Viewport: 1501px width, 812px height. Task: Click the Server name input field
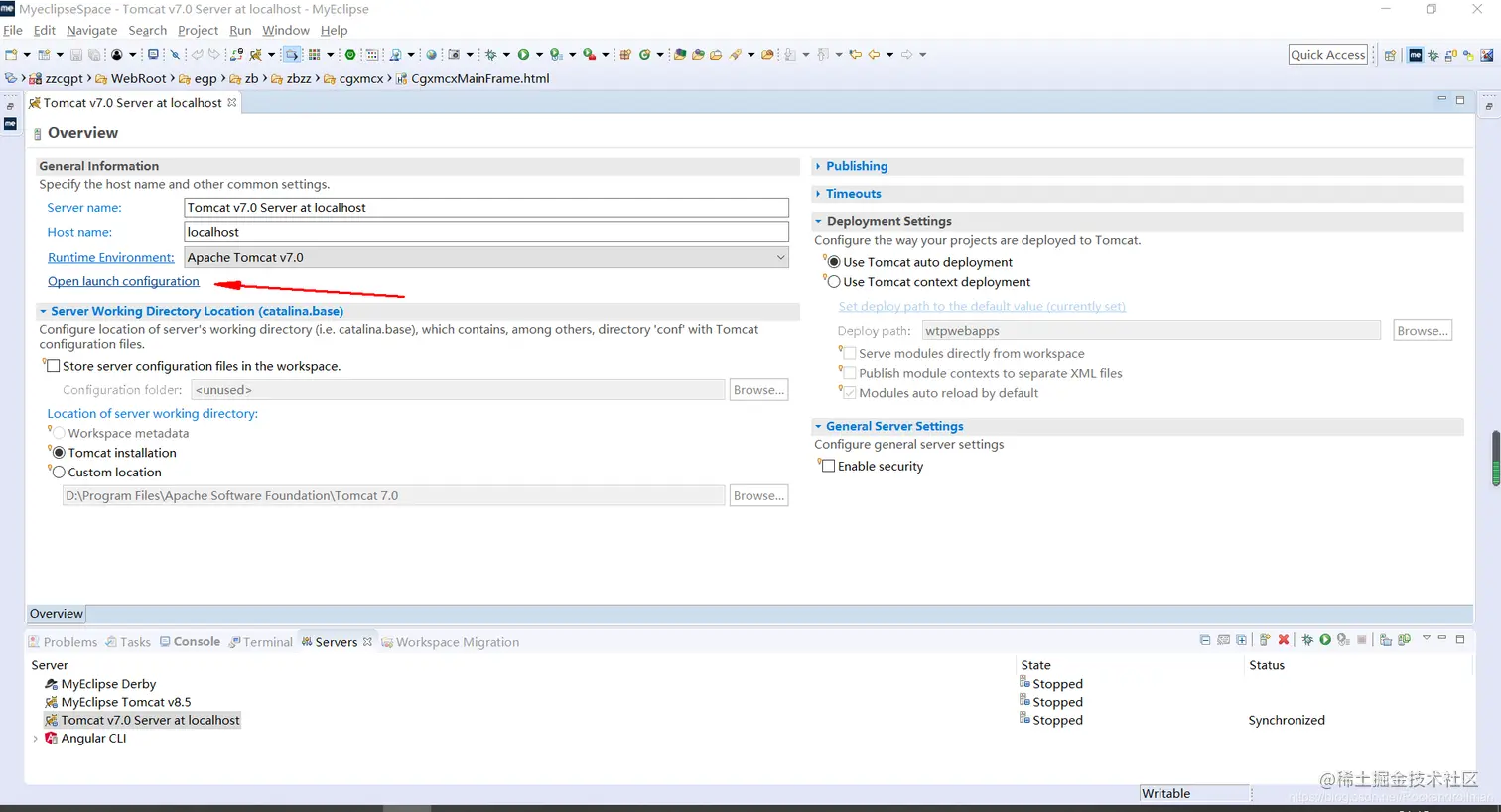click(486, 208)
